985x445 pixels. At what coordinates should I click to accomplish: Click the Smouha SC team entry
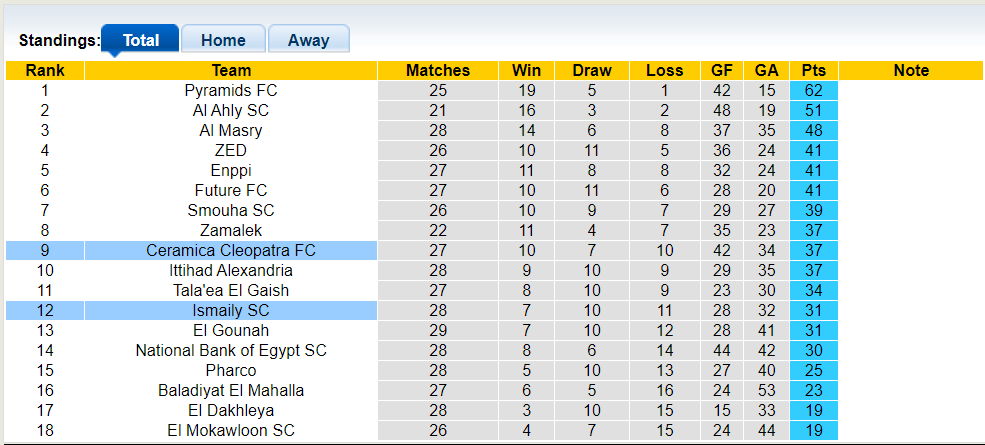coord(231,210)
